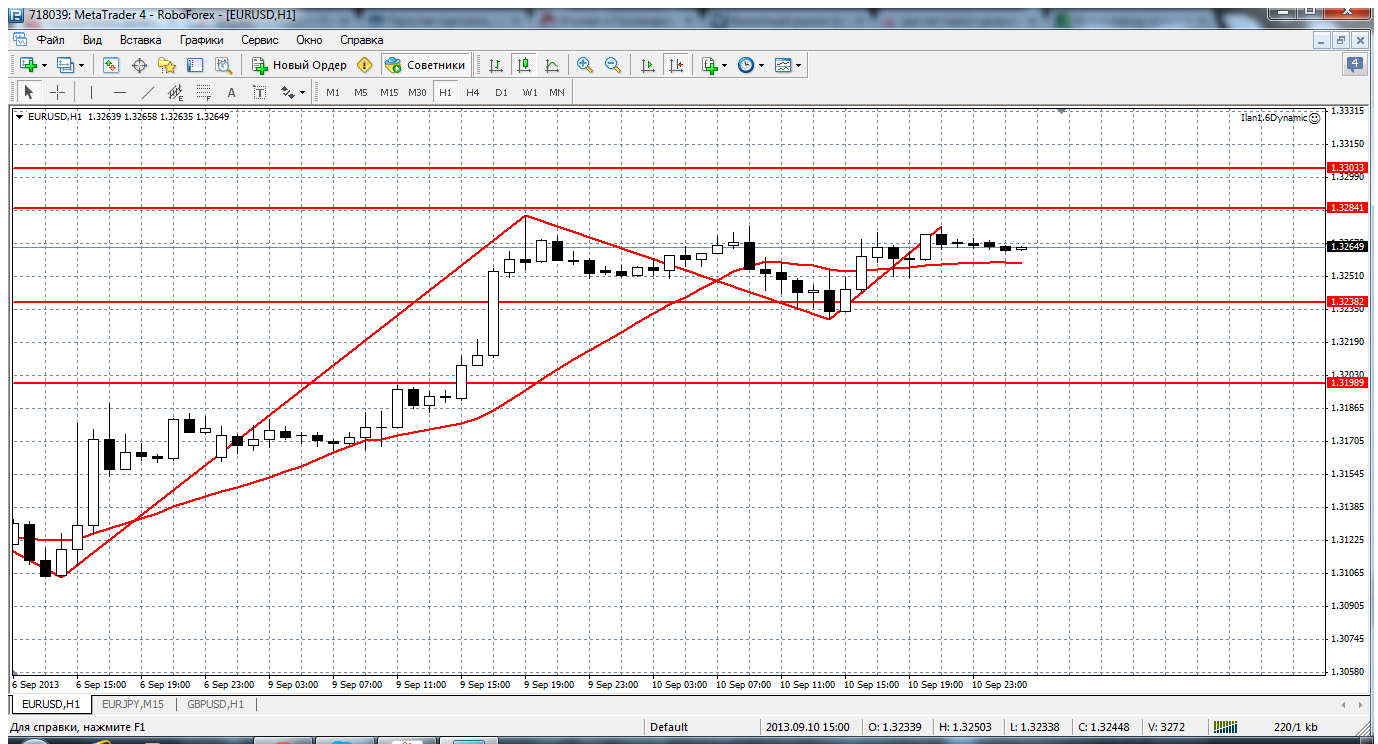Viewport: 1378px width, 744px height.
Task: Click the Default profile in status bar
Action: (668, 727)
